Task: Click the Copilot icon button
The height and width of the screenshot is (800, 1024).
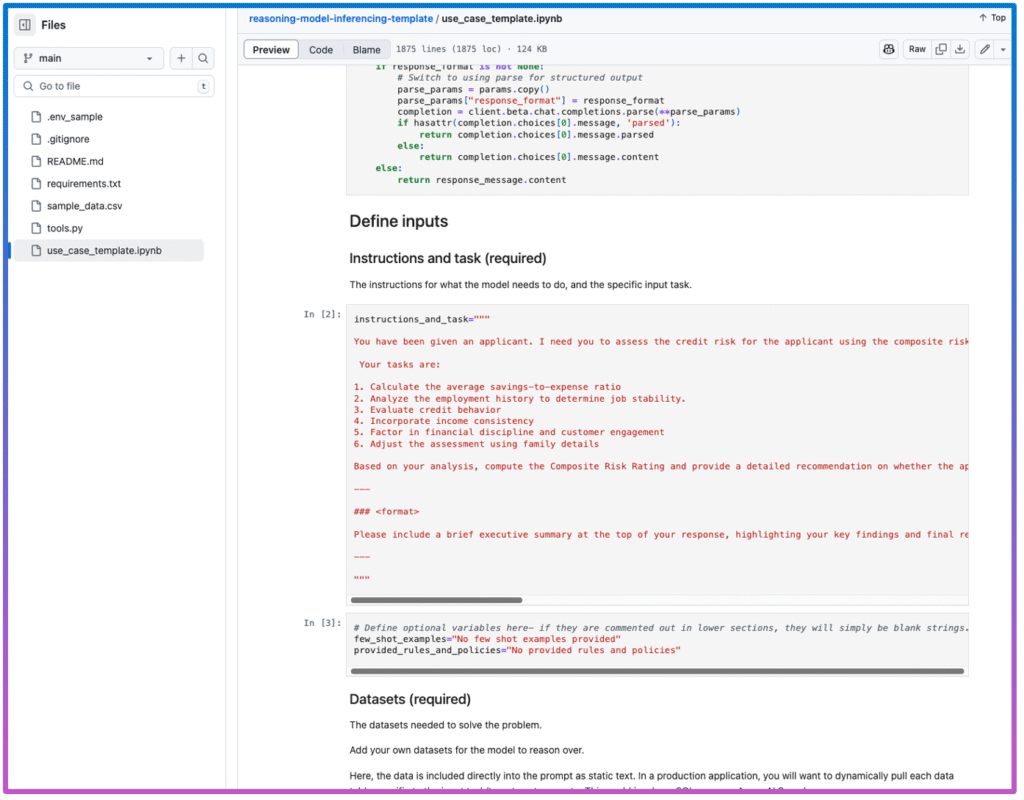Action: click(x=888, y=49)
